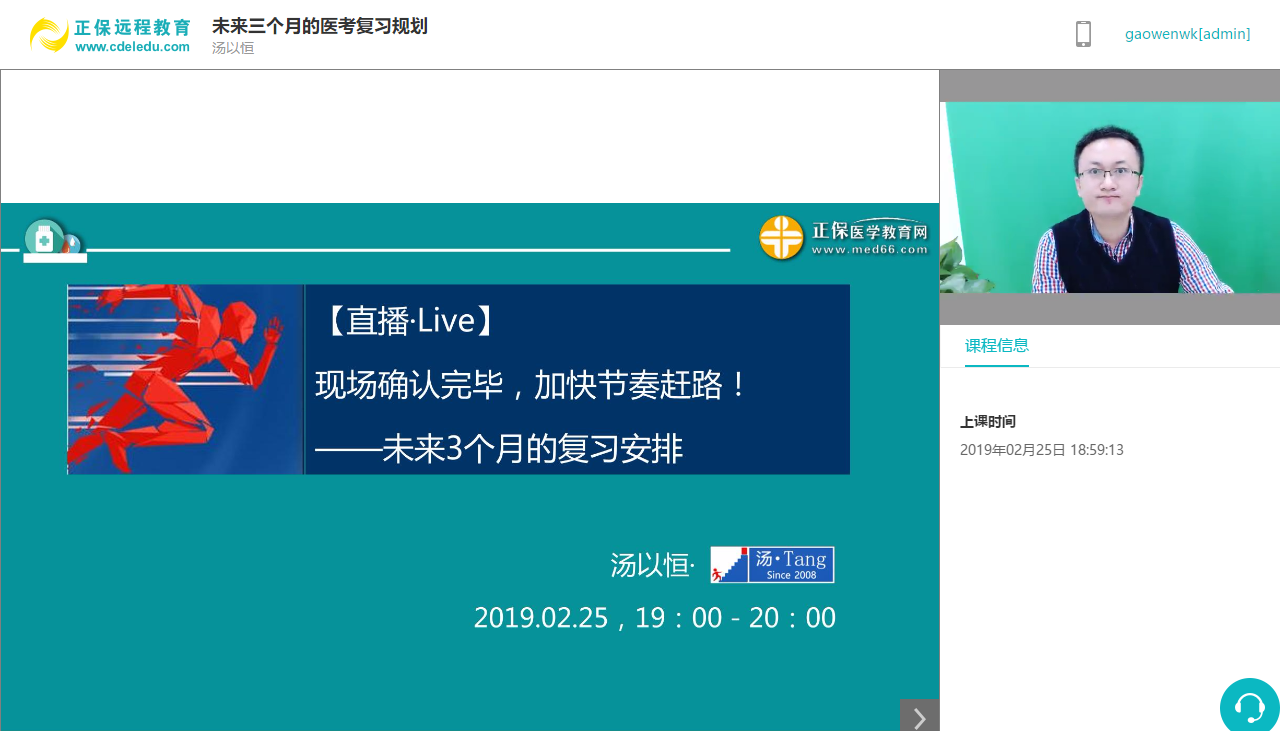Screen dimensions: 1280x731
Task: Open the gaowenwk[admin] account link
Action: point(1188,33)
